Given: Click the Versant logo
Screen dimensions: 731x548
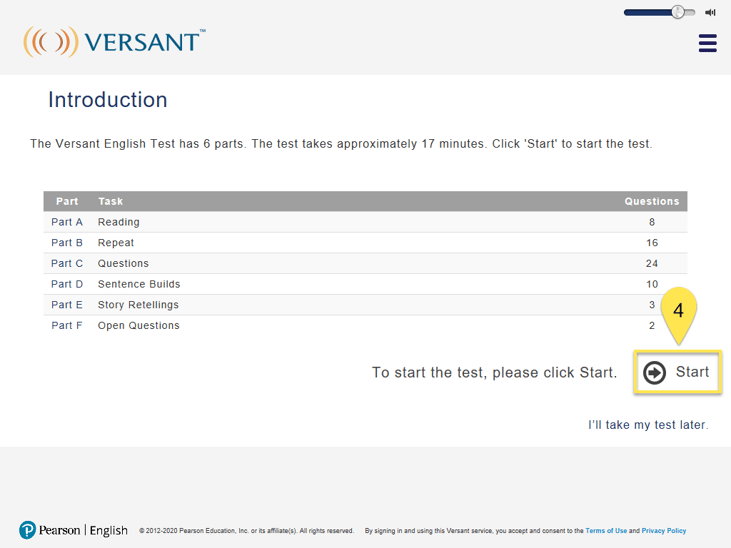Looking at the screenshot, I should (x=115, y=42).
